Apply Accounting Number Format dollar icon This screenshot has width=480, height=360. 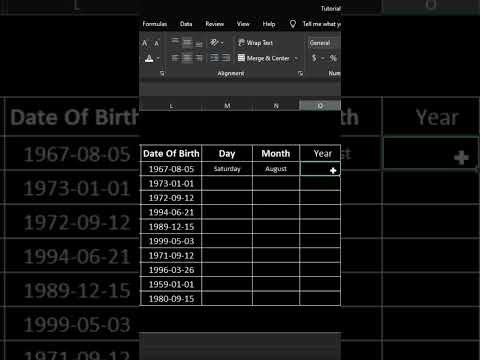314,58
